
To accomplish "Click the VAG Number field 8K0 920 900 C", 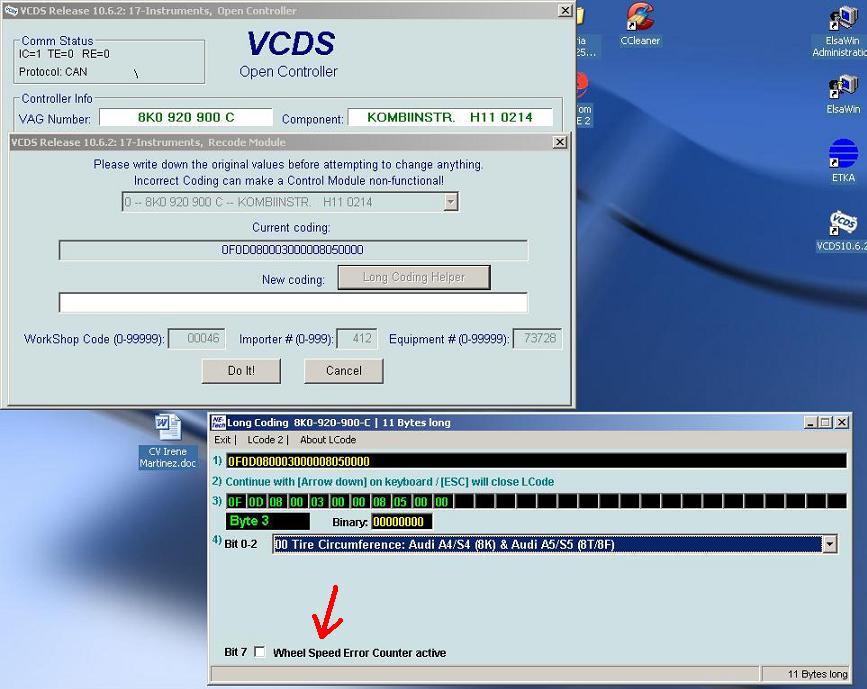I will tap(186, 117).
